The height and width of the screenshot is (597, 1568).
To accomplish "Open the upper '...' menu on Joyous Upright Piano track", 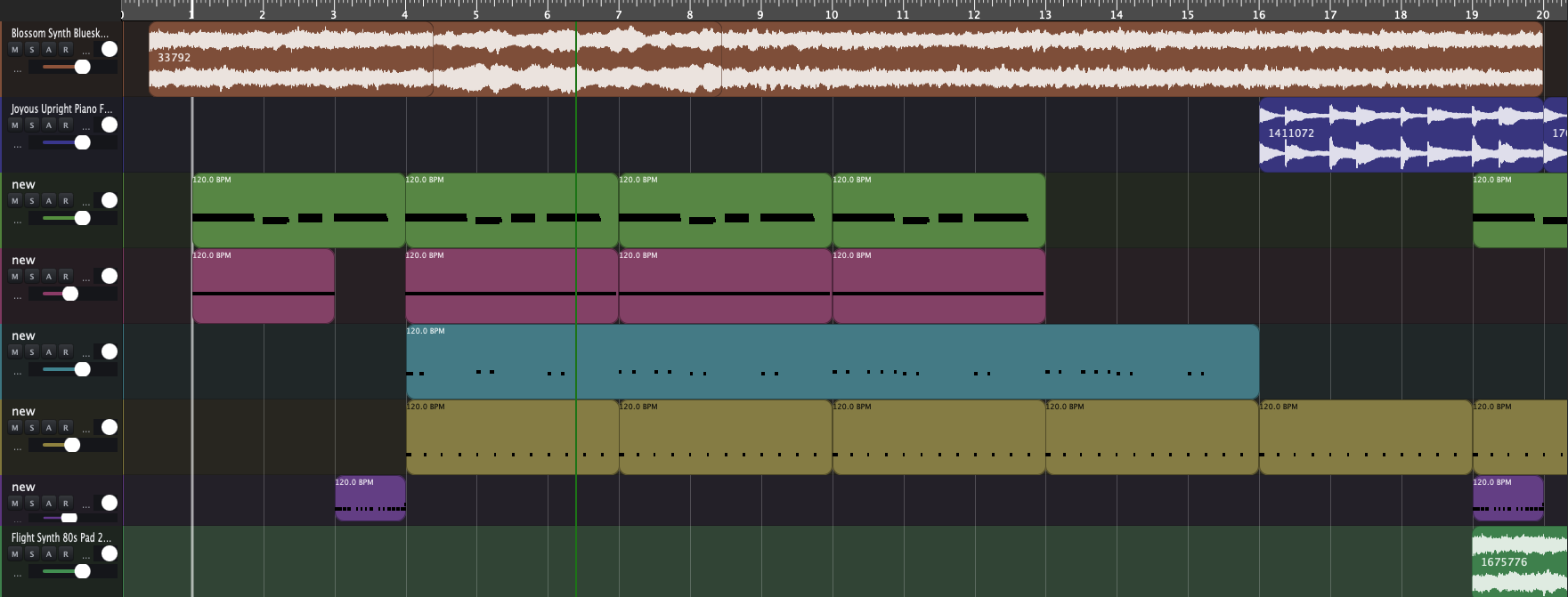I will [x=85, y=126].
